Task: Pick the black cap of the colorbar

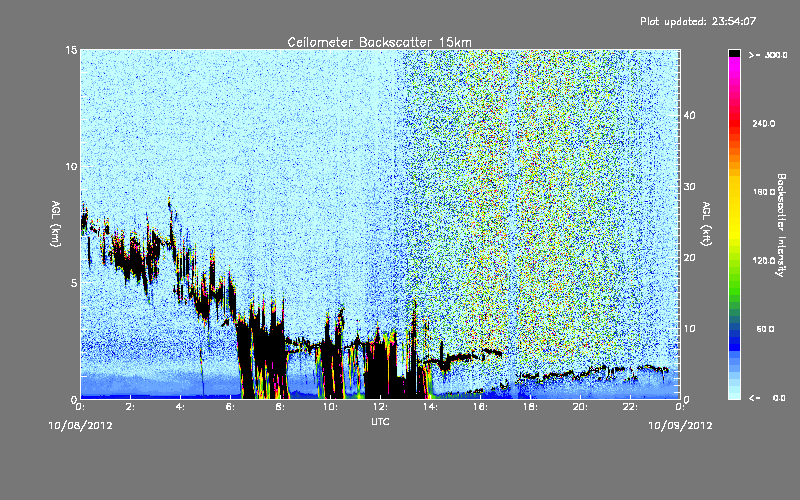Action: (734, 53)
